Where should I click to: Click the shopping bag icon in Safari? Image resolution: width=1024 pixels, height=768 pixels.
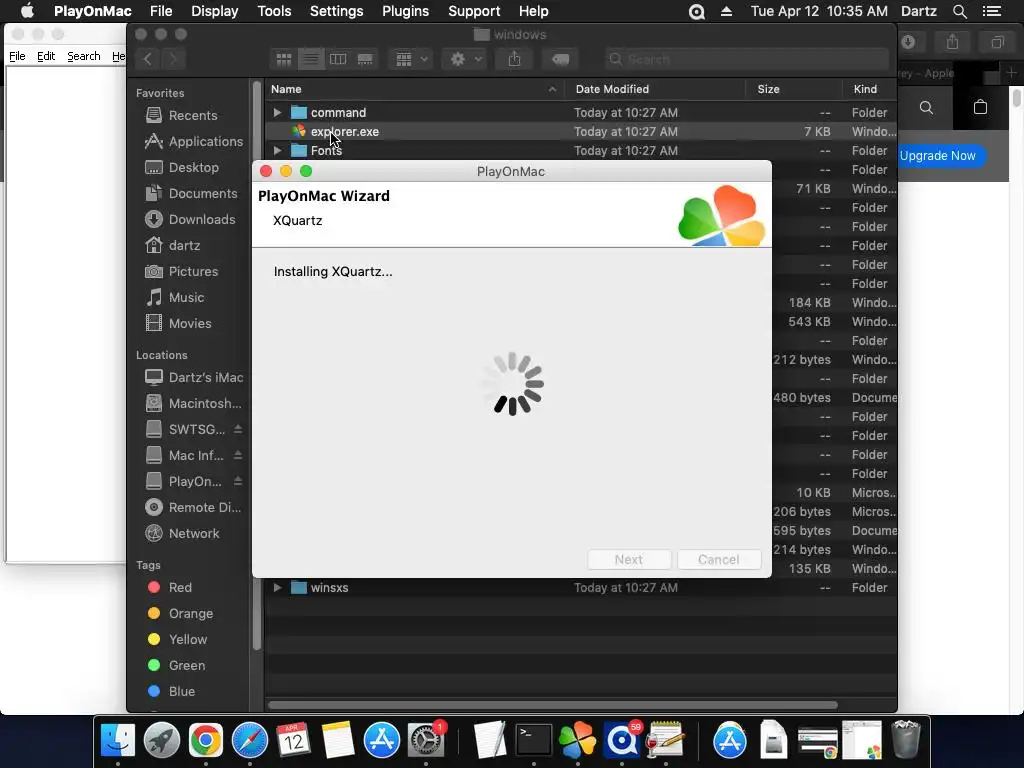coord(980,107)
